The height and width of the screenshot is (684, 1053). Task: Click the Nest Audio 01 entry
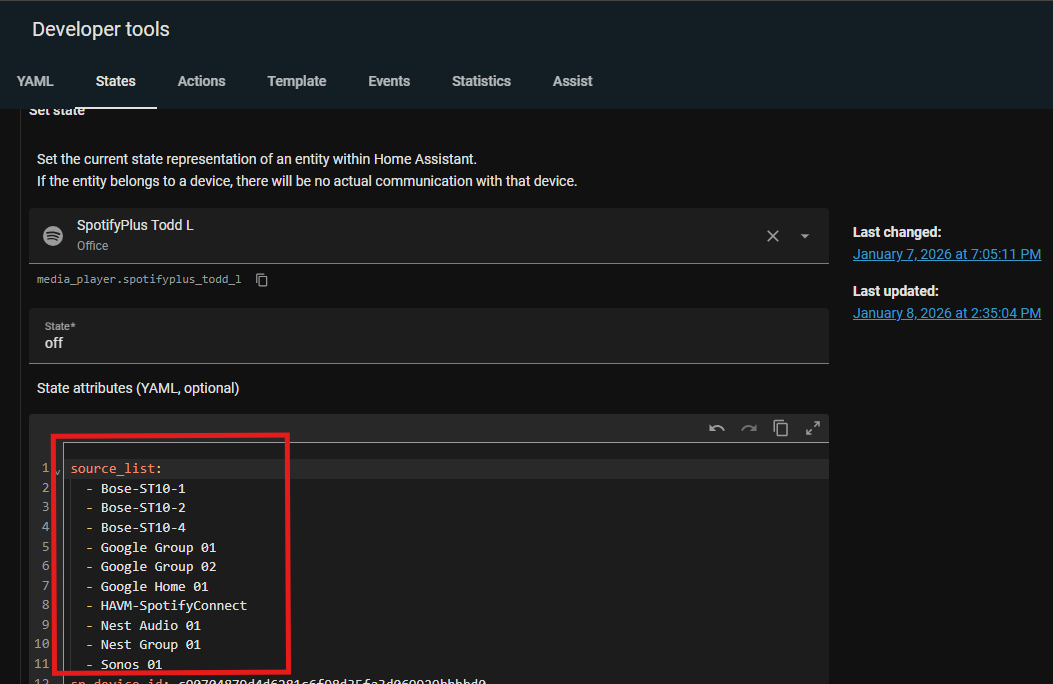click(x=150, y=626)
